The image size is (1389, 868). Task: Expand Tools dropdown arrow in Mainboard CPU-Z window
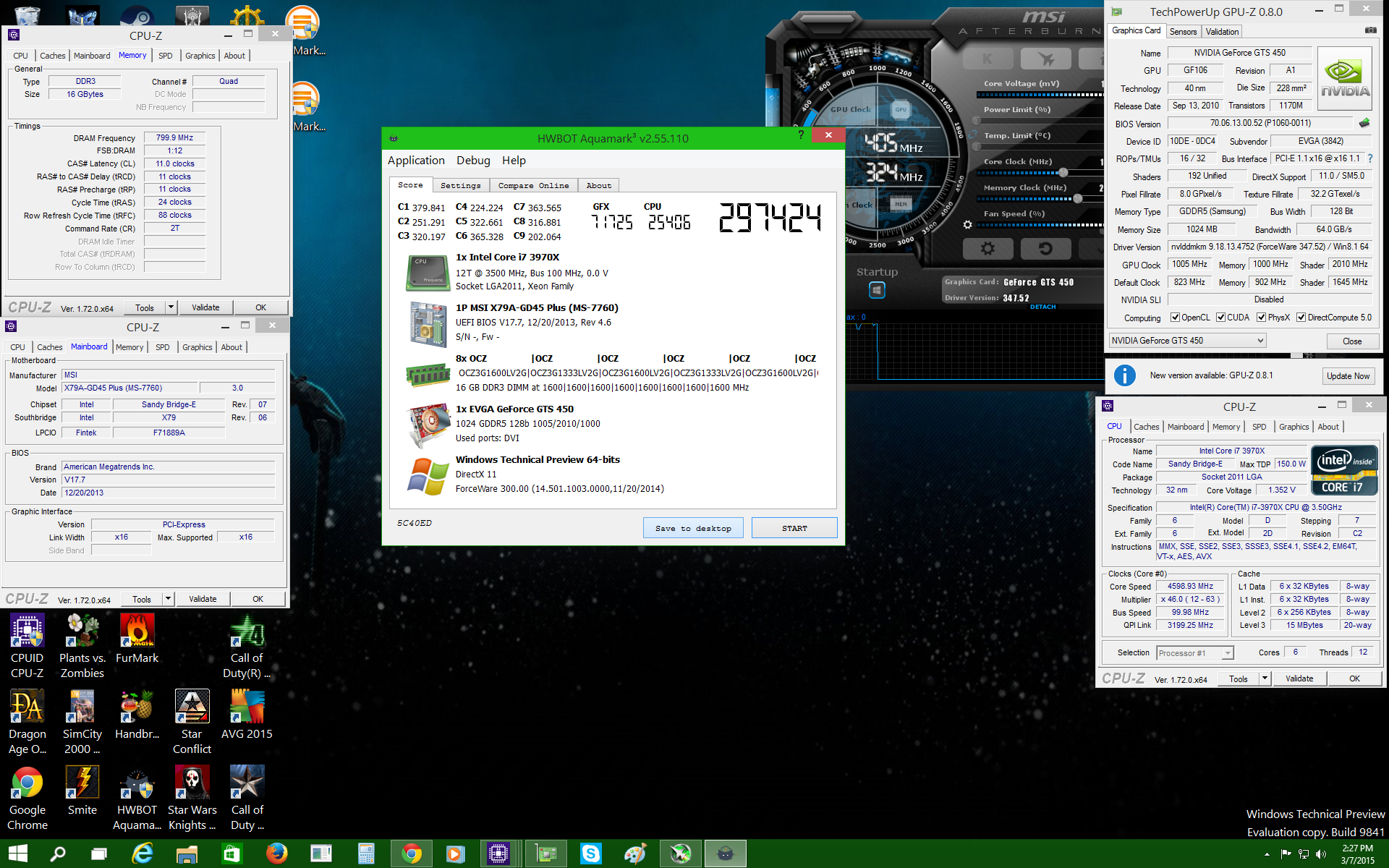click(168, 599)
